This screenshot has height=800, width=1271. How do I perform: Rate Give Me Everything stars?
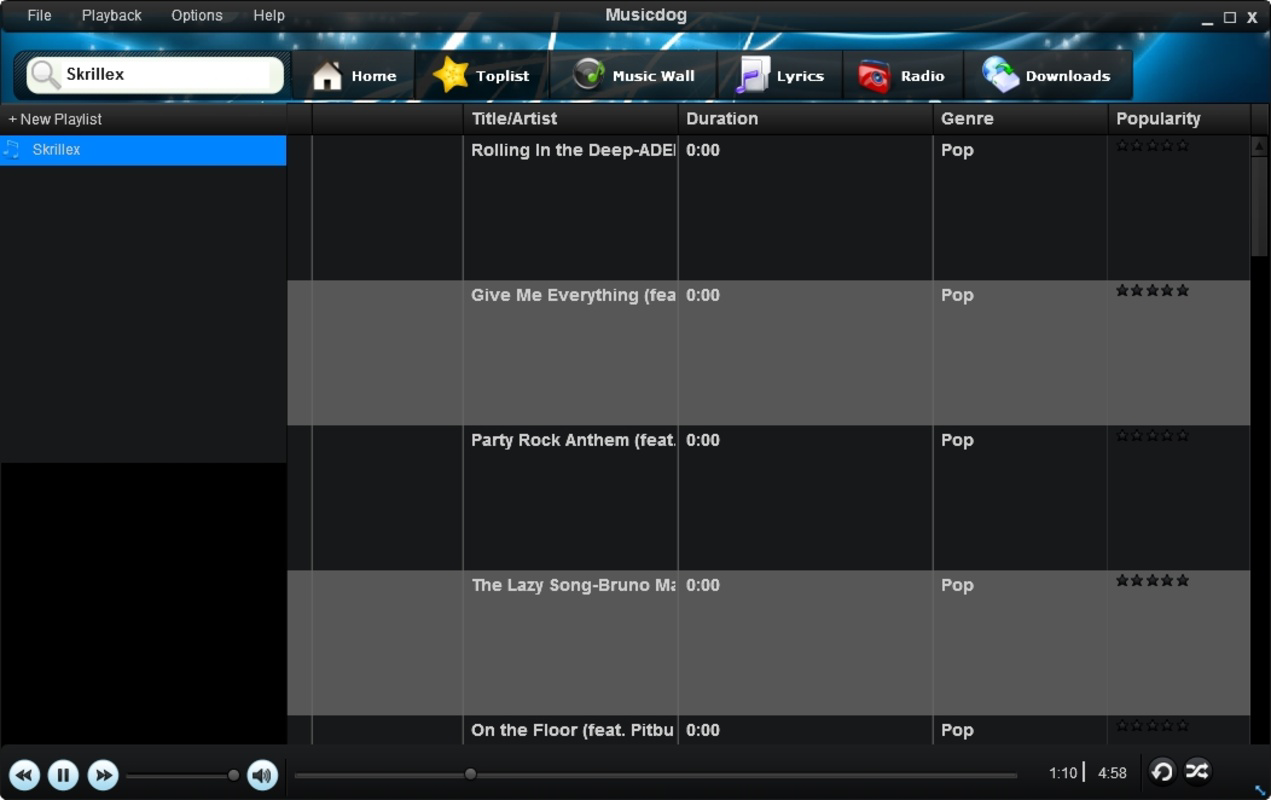point(1152,290)
